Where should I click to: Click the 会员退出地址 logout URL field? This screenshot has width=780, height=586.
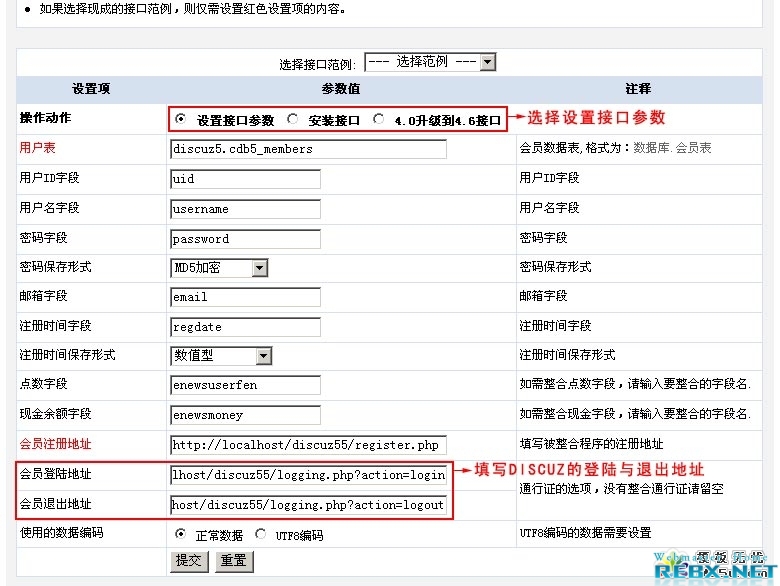tap(308, 505)
